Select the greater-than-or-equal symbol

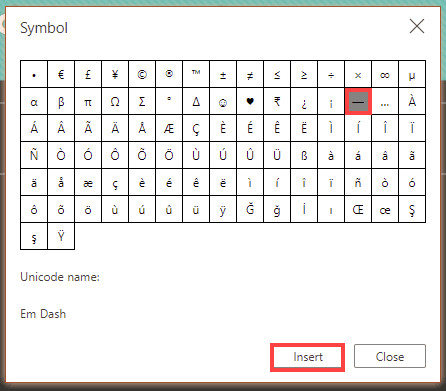tap(304, 74)
